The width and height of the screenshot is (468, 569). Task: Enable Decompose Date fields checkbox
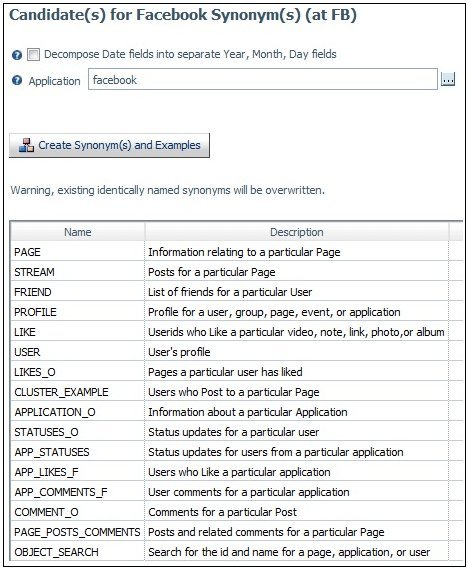coord(33,55)
